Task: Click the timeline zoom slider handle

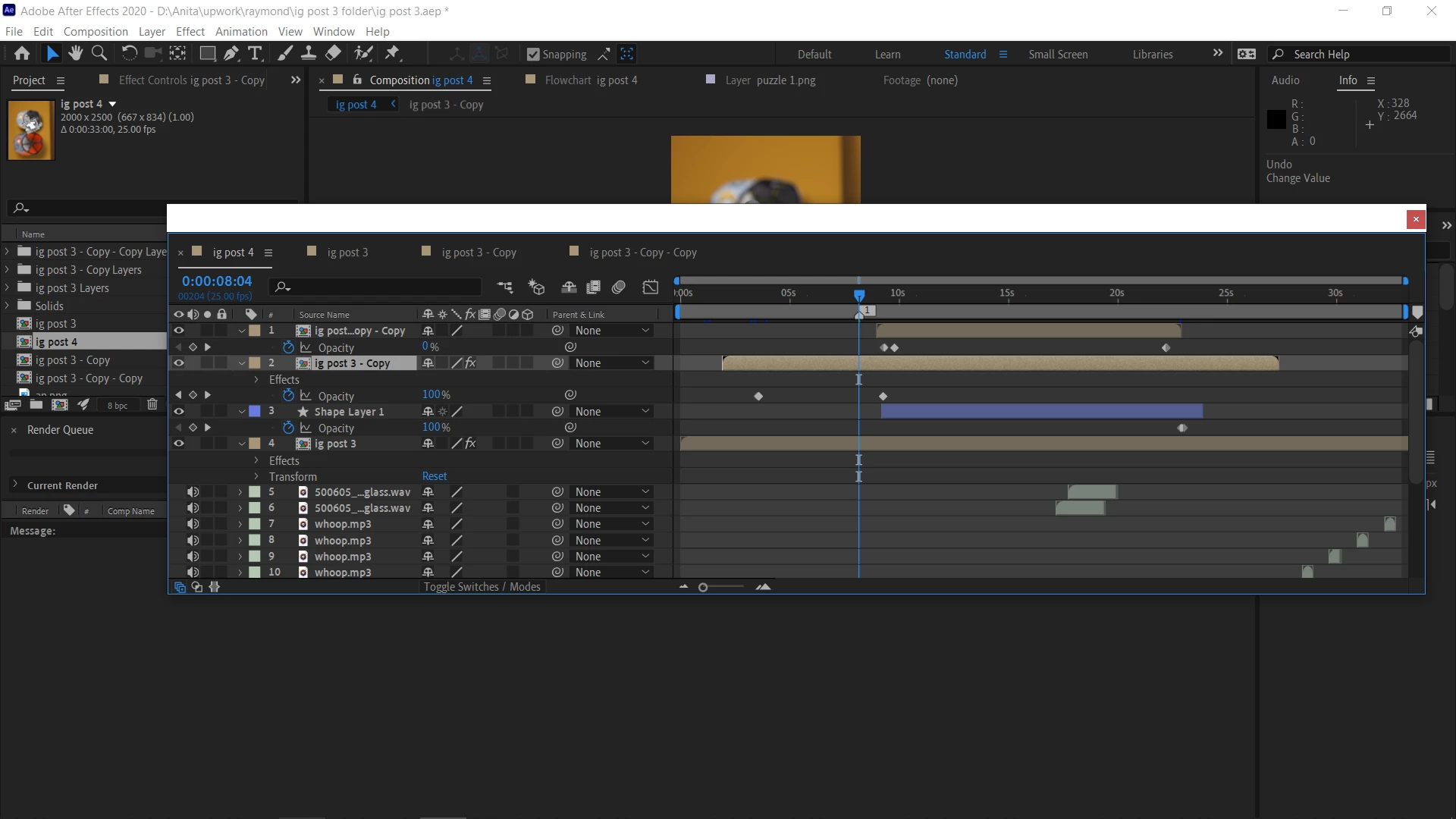Action: (x=703, y=588)
